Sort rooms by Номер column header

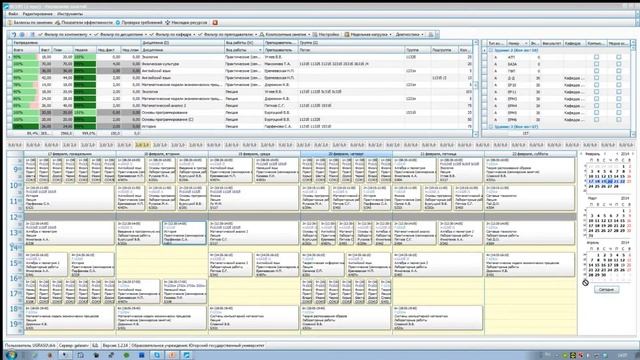(518, 43)
